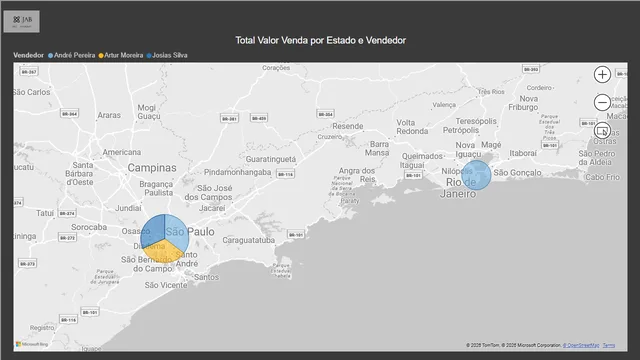Click the Tatuí label
Screen dimensions: 640x360
[45, 213]
